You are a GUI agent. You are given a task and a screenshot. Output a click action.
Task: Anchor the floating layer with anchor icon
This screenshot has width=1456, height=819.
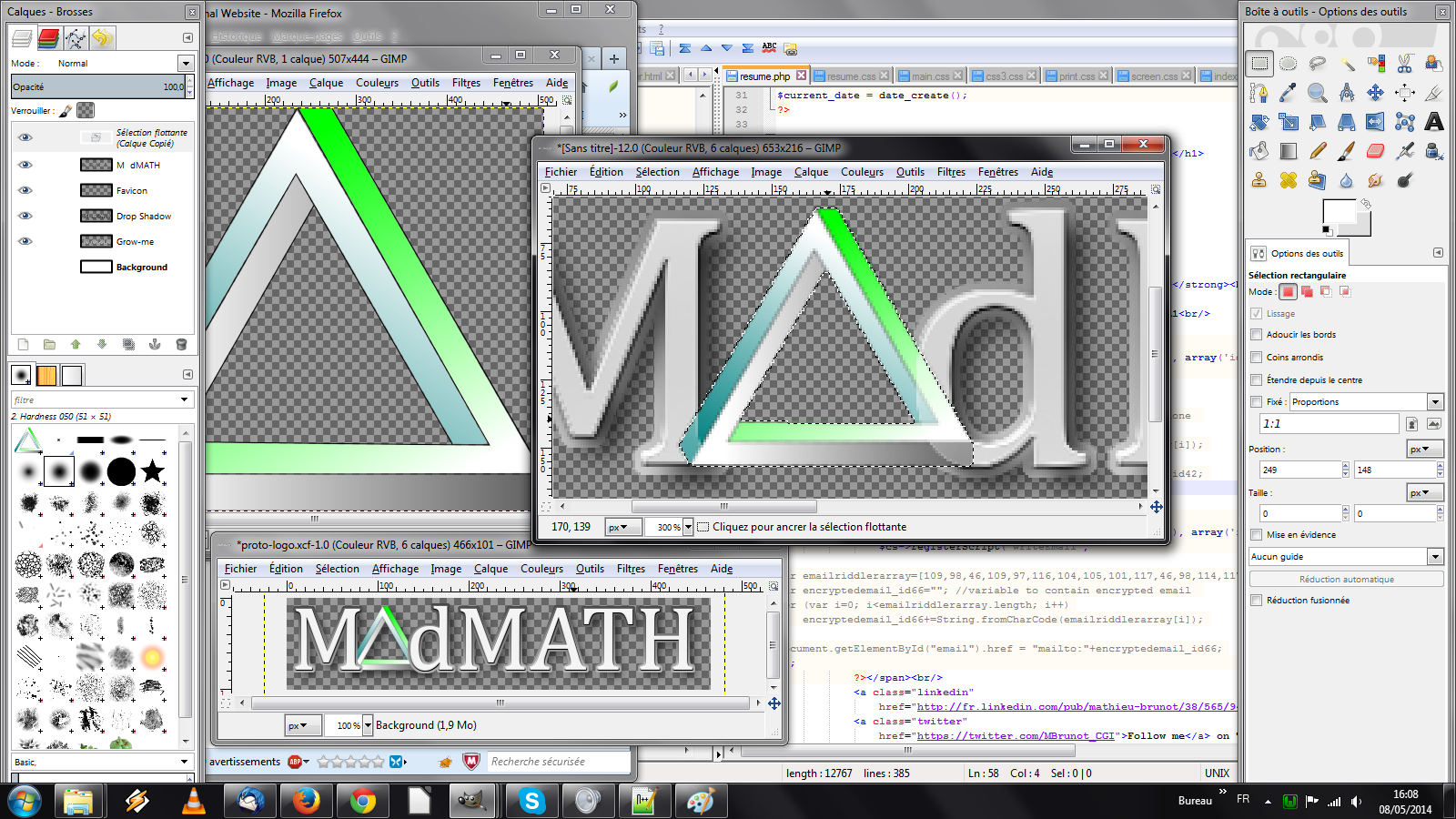[155, 345]
